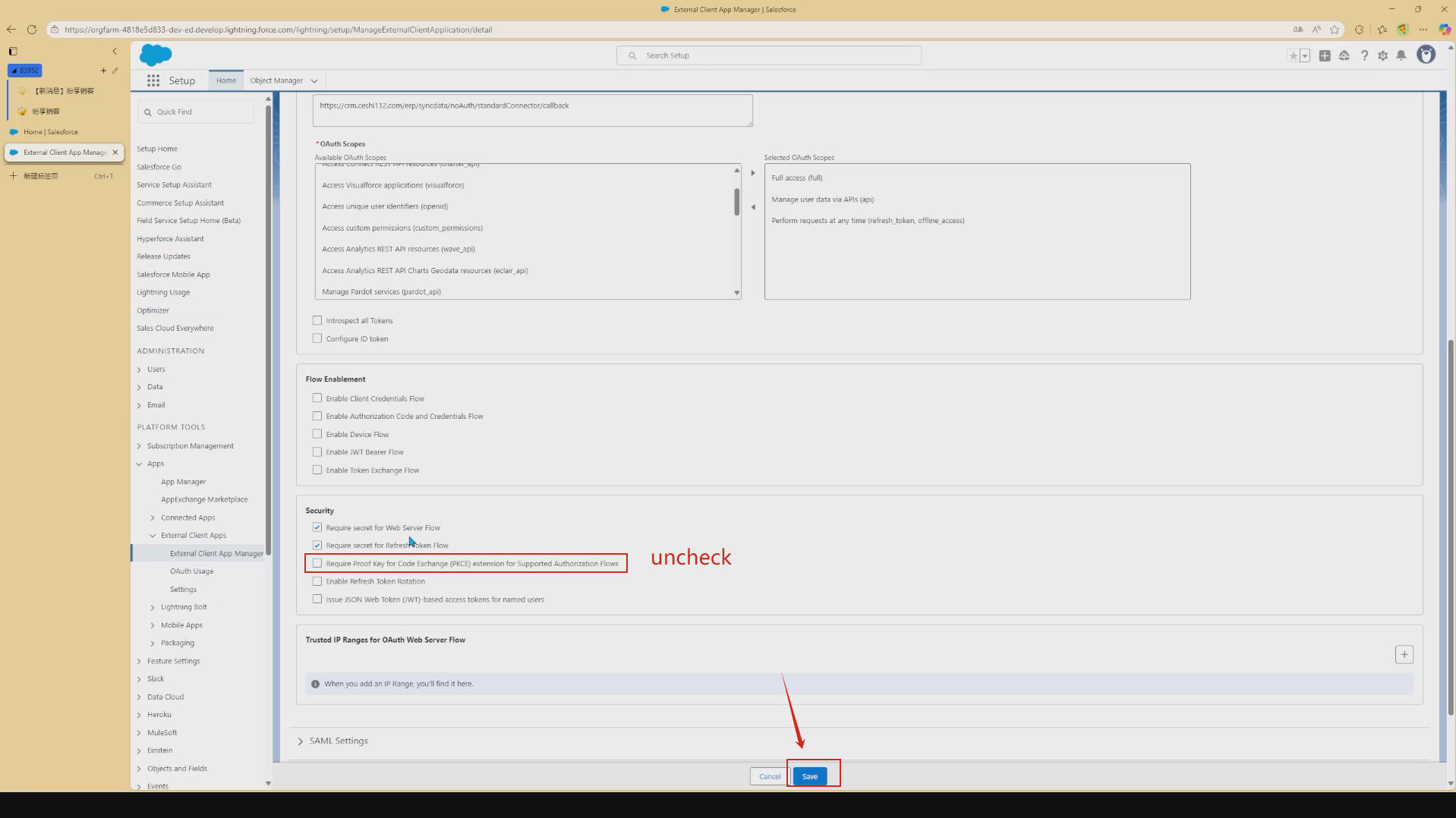1456x818 pixels.
Task: Close the External Client App Manager tab
Action: click(115, 153)
